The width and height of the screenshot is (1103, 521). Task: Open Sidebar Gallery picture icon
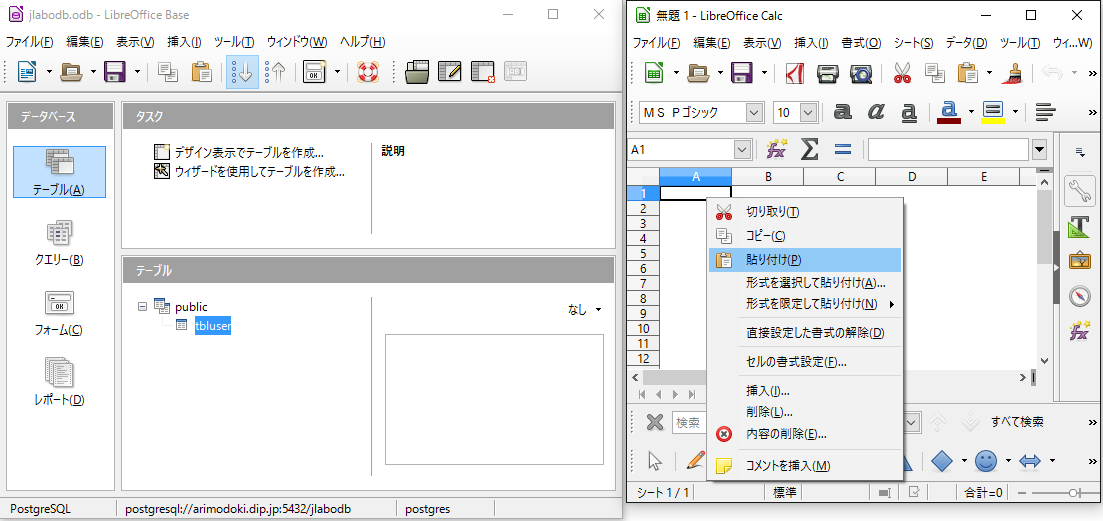point(1079,261)
